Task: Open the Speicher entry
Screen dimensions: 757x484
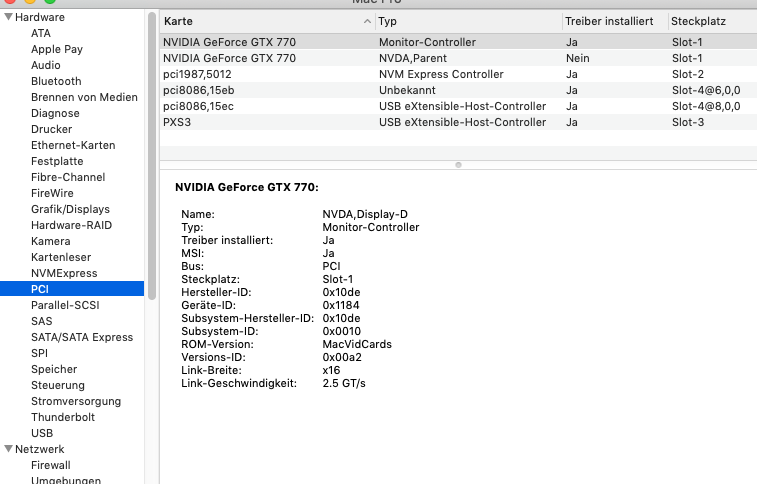Action: [54, 369]
